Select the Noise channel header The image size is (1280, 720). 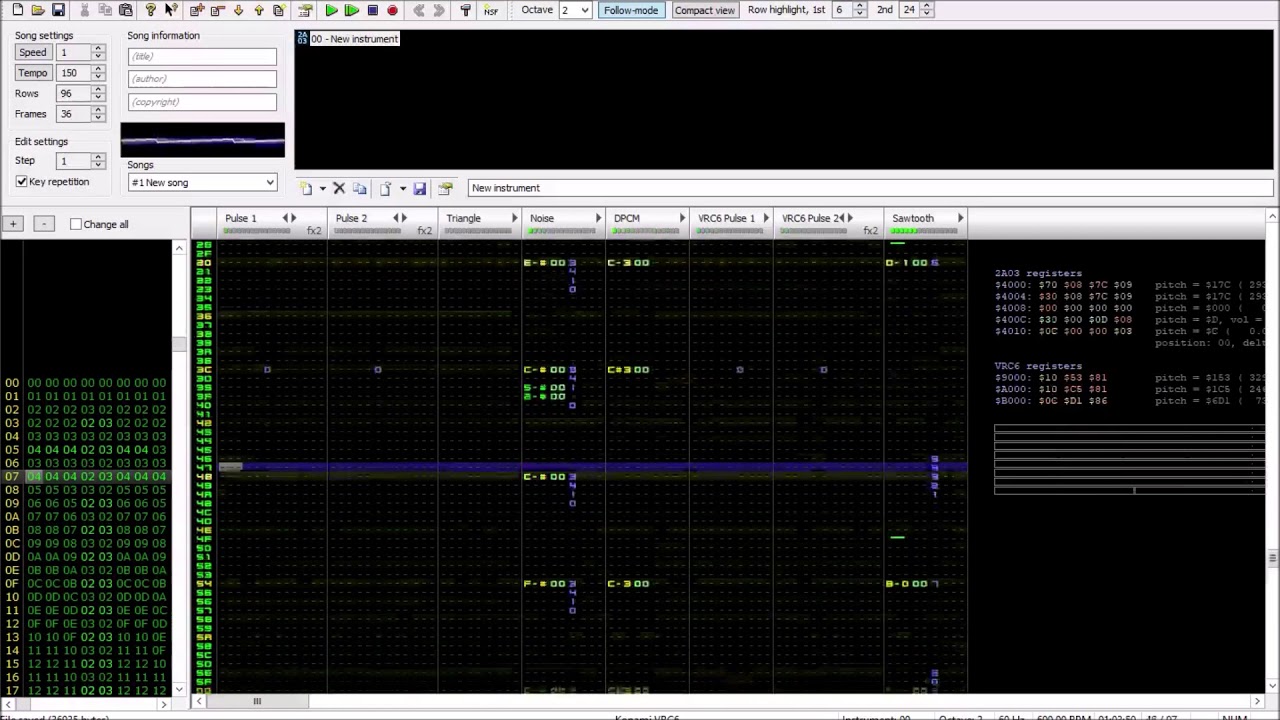tap(542, 218)
